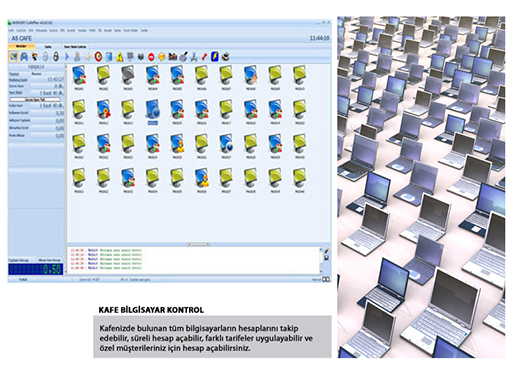Select the highlighted computer with selected label
The width and height of the screenshot is (510, 380).
[x=153, y=112]
